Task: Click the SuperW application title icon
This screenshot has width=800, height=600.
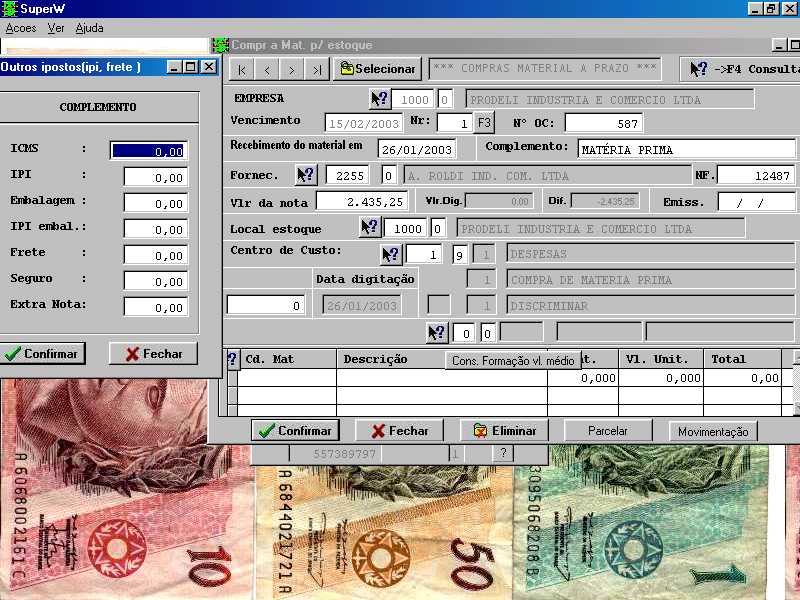Action: pyautogui.click(x=10, y=9)
